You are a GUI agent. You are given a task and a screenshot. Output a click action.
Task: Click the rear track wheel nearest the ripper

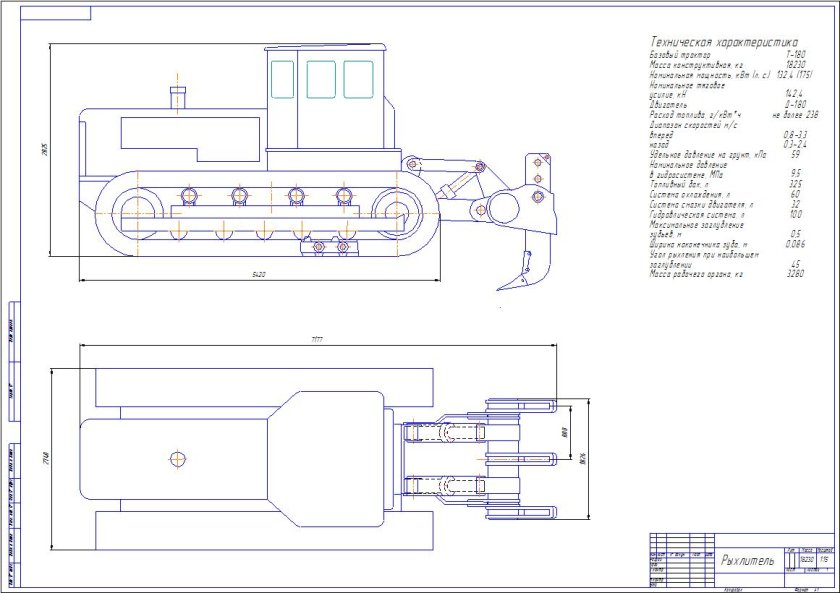click(x=397, y=212)
